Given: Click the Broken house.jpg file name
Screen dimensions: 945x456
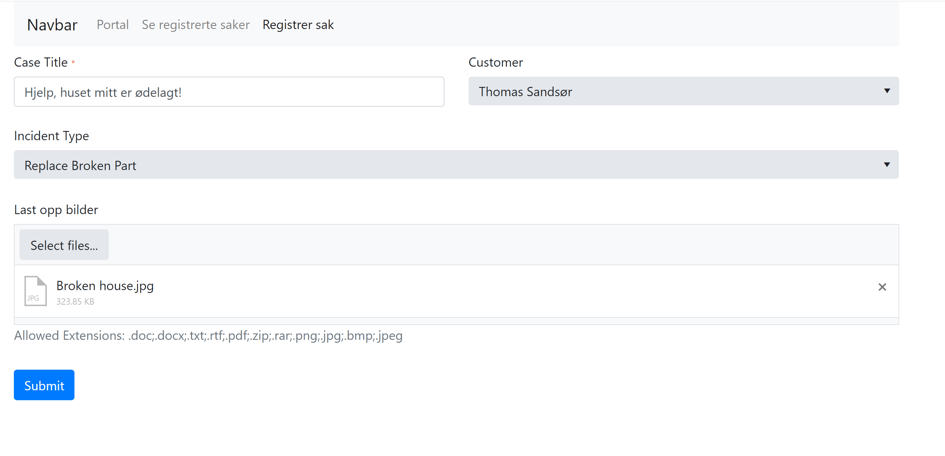Looking at the screenshot, I should coord(105,286).
